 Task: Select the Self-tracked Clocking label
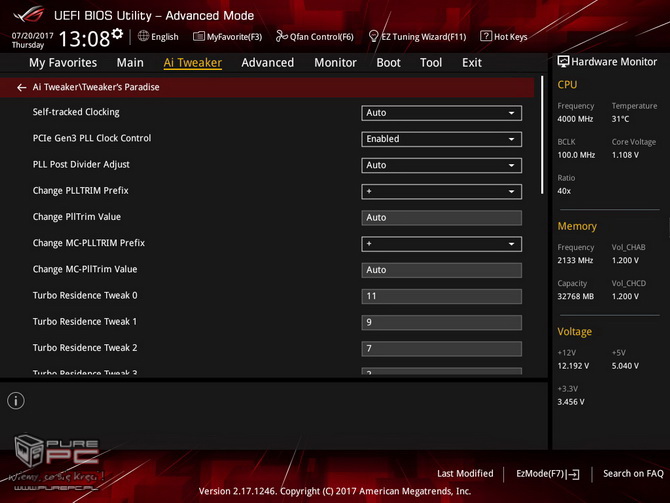76,112
